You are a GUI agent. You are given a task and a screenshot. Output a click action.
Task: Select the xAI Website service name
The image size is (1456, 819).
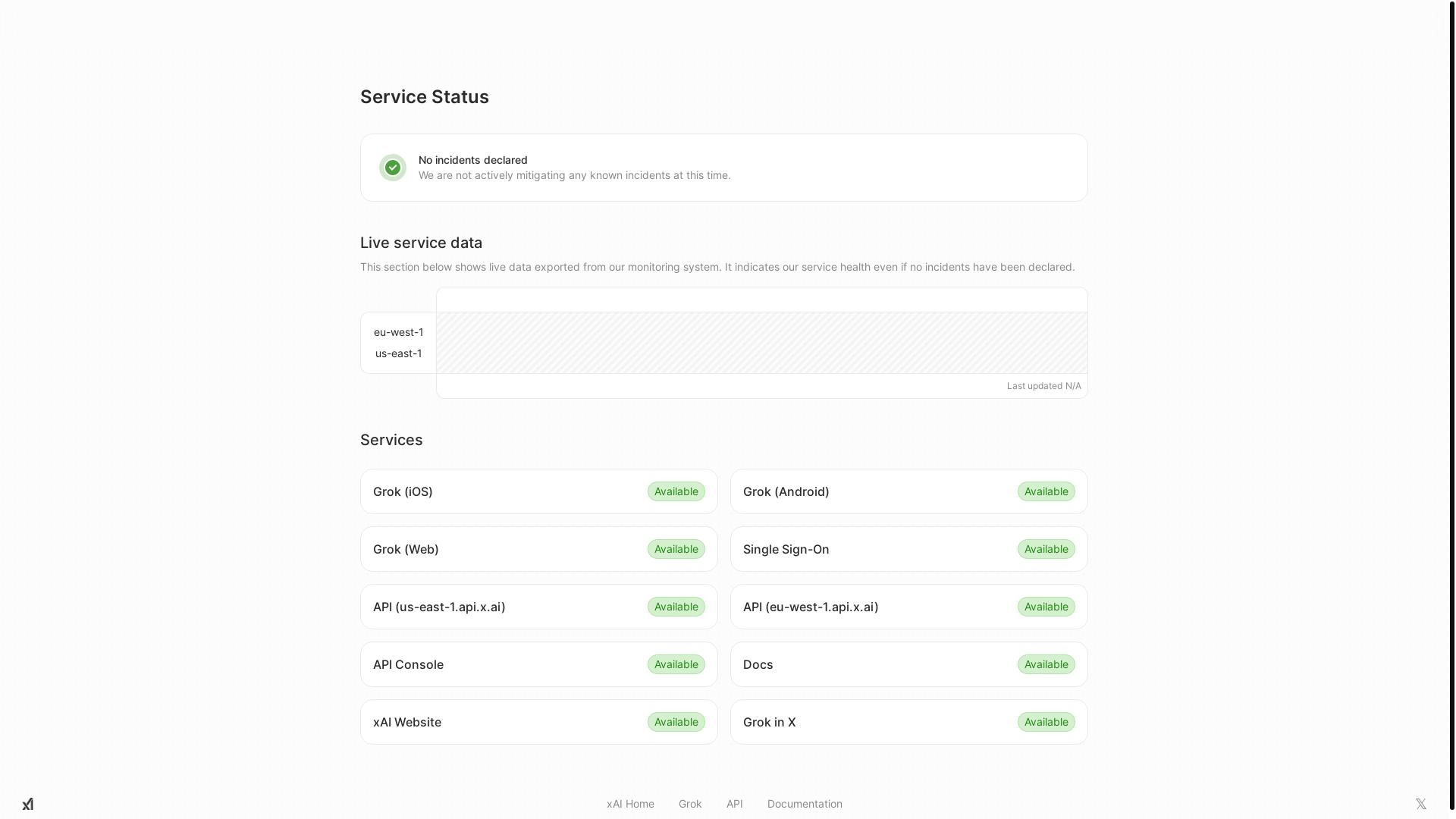click(407, 722)
